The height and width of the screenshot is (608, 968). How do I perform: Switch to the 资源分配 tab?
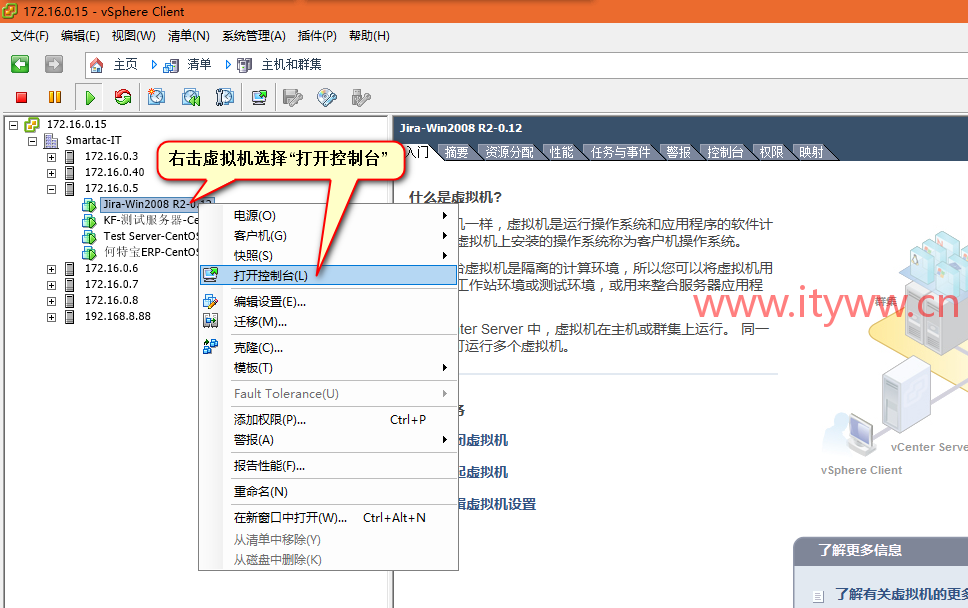click(509, 152)
